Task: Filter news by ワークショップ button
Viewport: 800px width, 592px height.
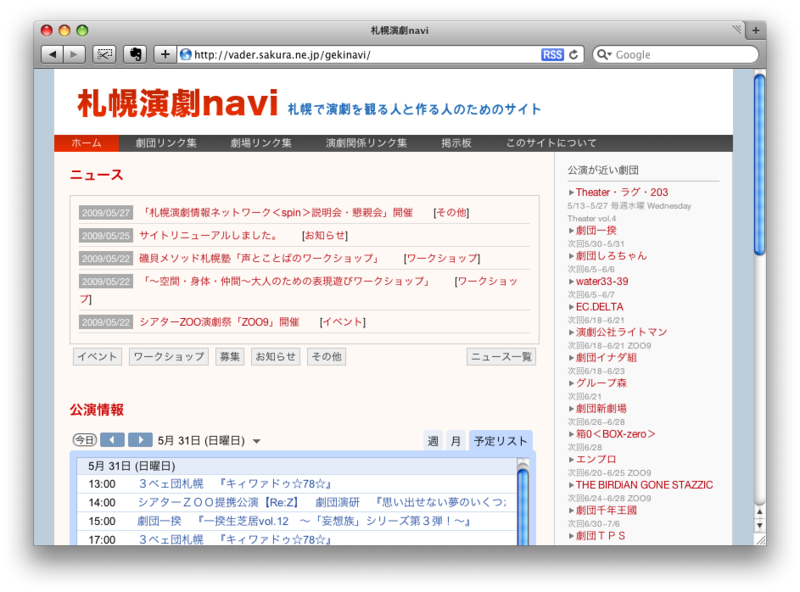Action: pyautogui.click(x=169, y=357)
